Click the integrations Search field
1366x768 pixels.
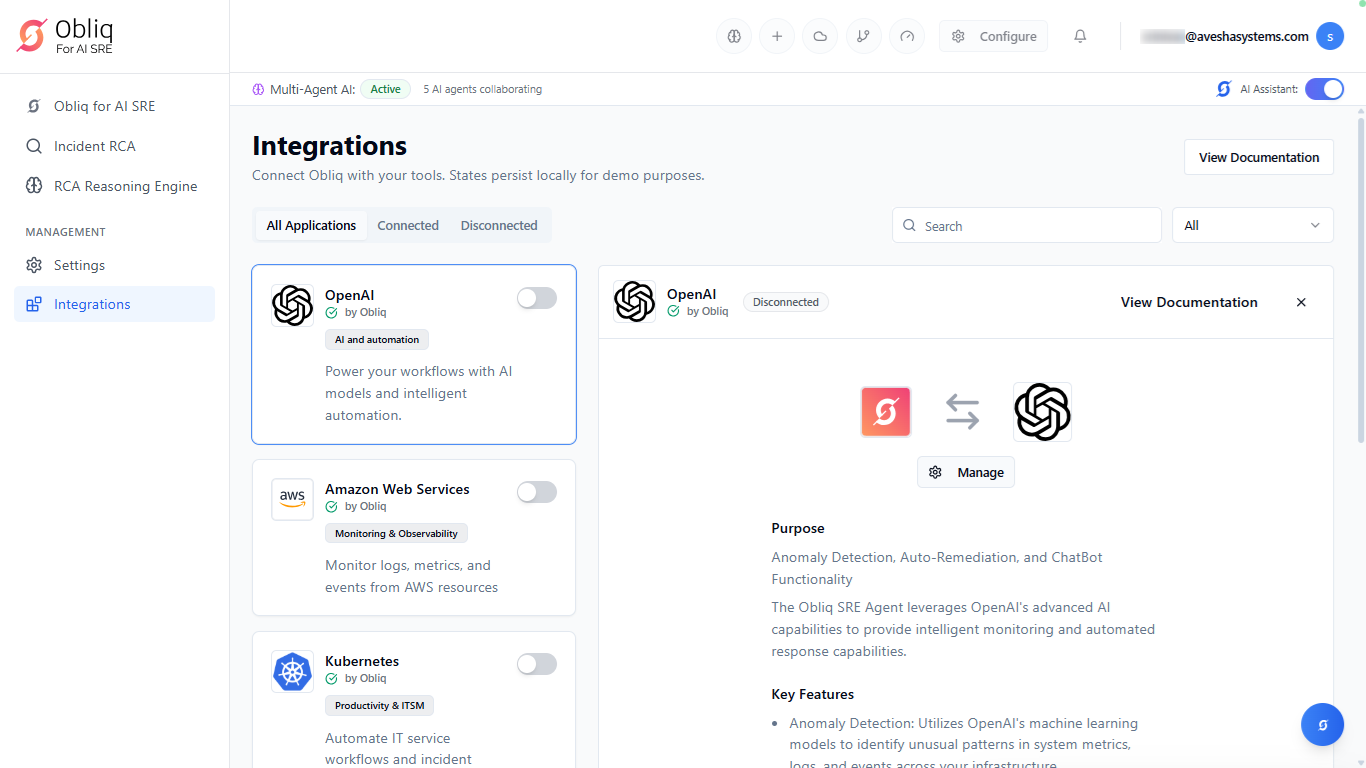point(1027,226)
